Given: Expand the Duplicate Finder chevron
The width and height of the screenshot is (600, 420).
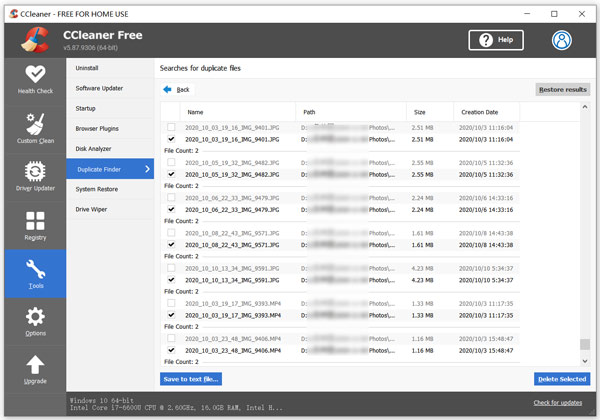Looking at the screenshot, I should click(x=147, y=169).
